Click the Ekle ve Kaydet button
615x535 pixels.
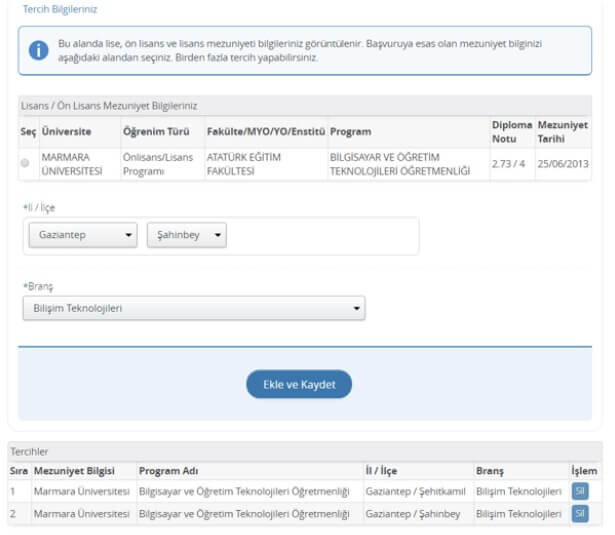click(x=299, y=384)
